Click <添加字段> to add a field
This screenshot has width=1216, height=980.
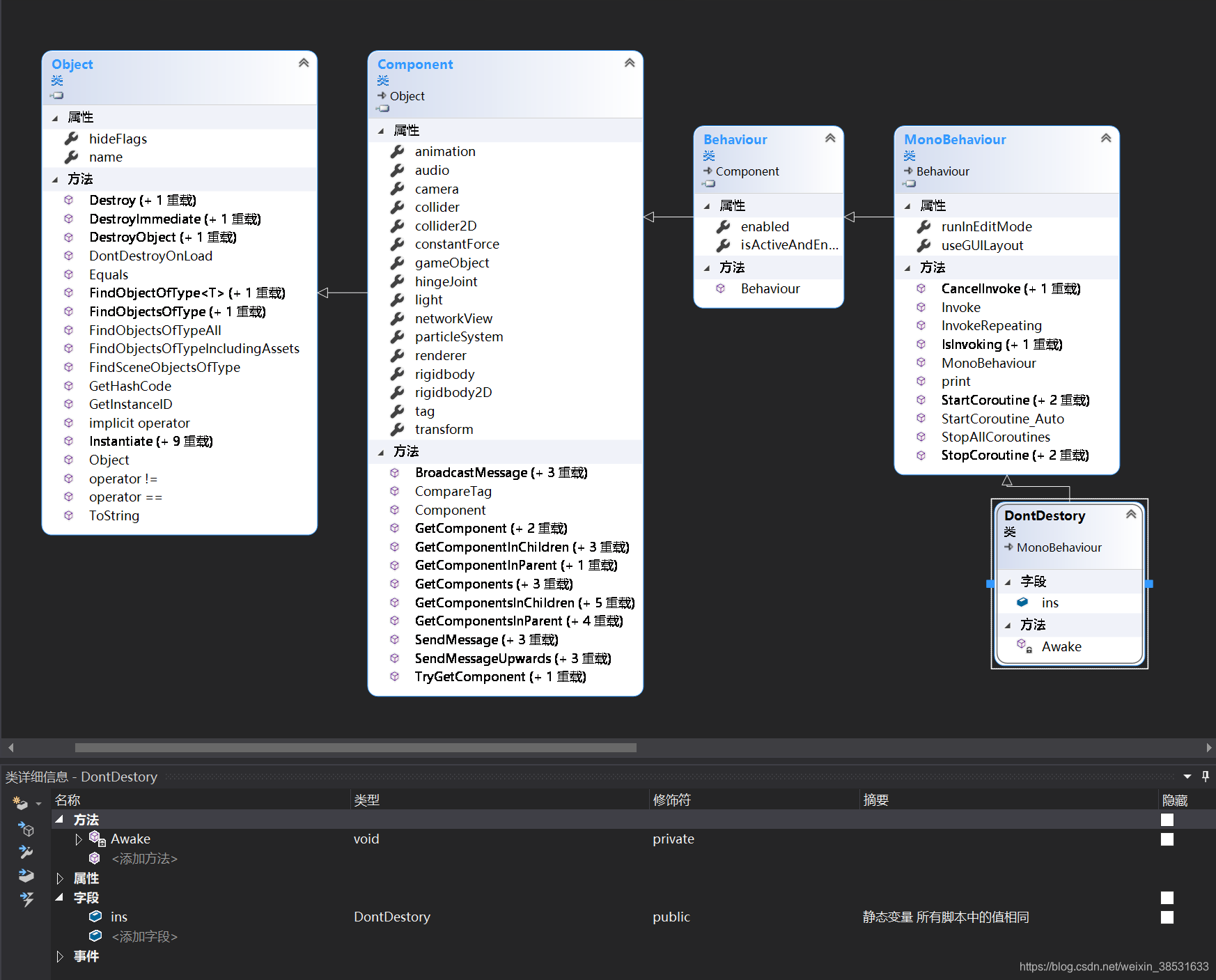145,936
